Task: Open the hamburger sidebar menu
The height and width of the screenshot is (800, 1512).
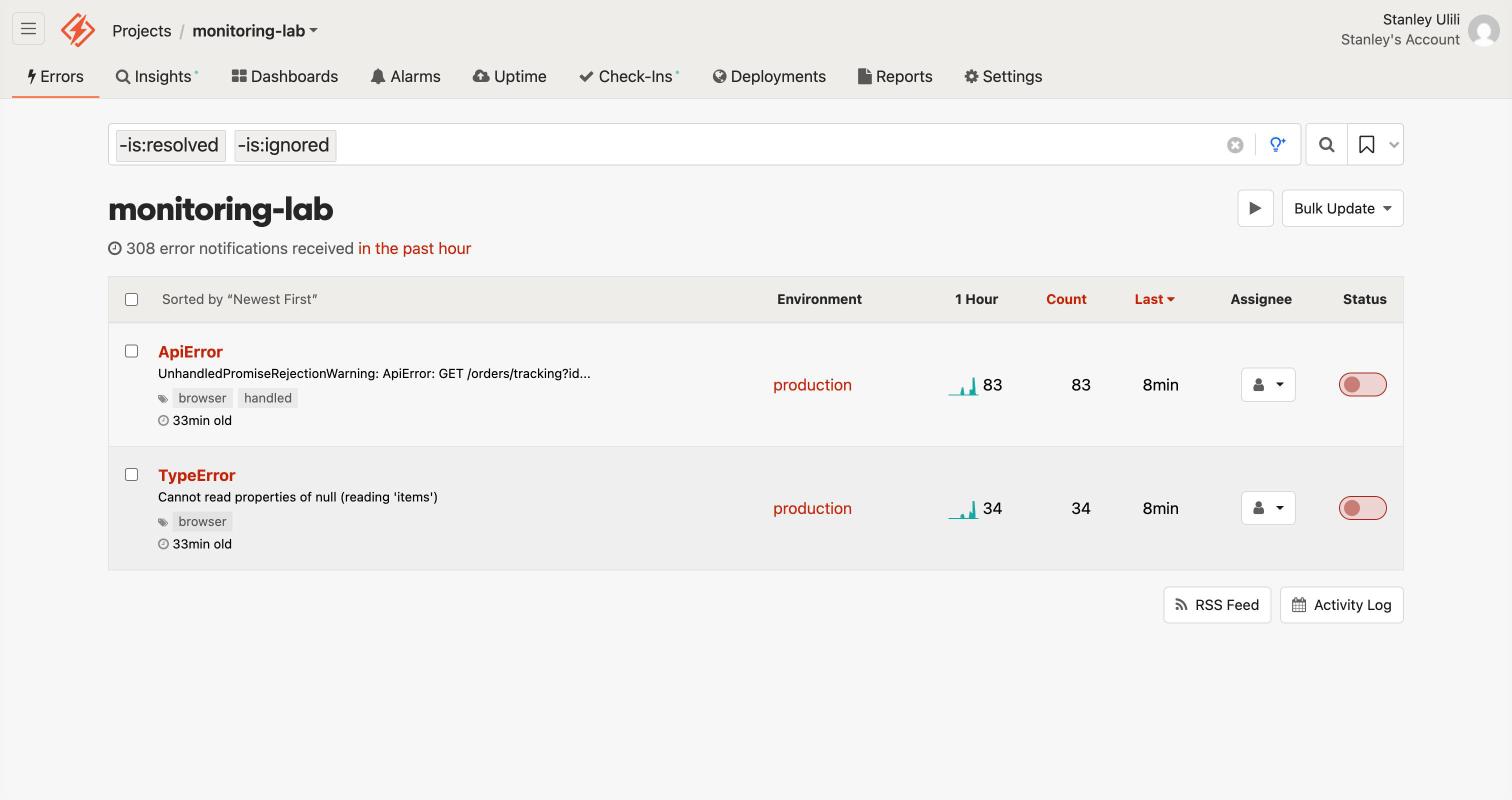Action: (28, 29)
